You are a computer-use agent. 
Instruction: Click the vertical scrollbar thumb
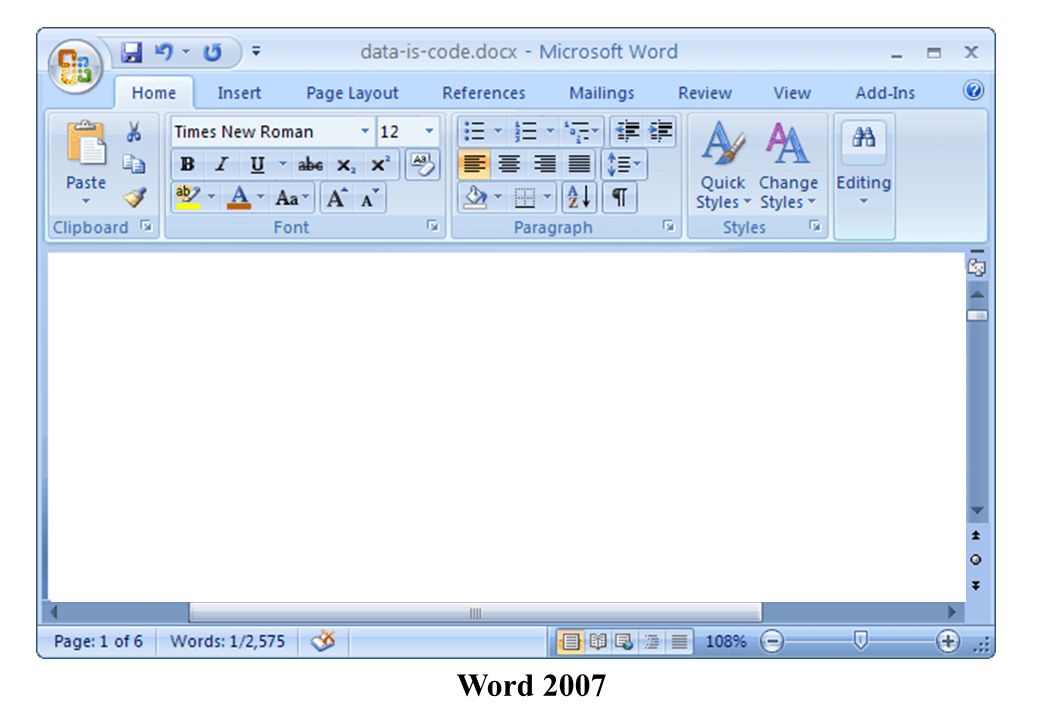click(976, 315)
